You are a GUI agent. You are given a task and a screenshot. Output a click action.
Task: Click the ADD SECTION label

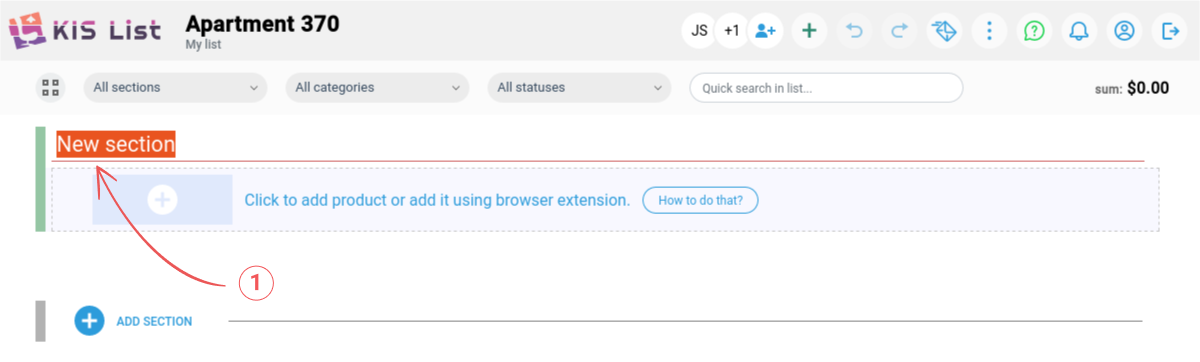(x=154, y=322)
